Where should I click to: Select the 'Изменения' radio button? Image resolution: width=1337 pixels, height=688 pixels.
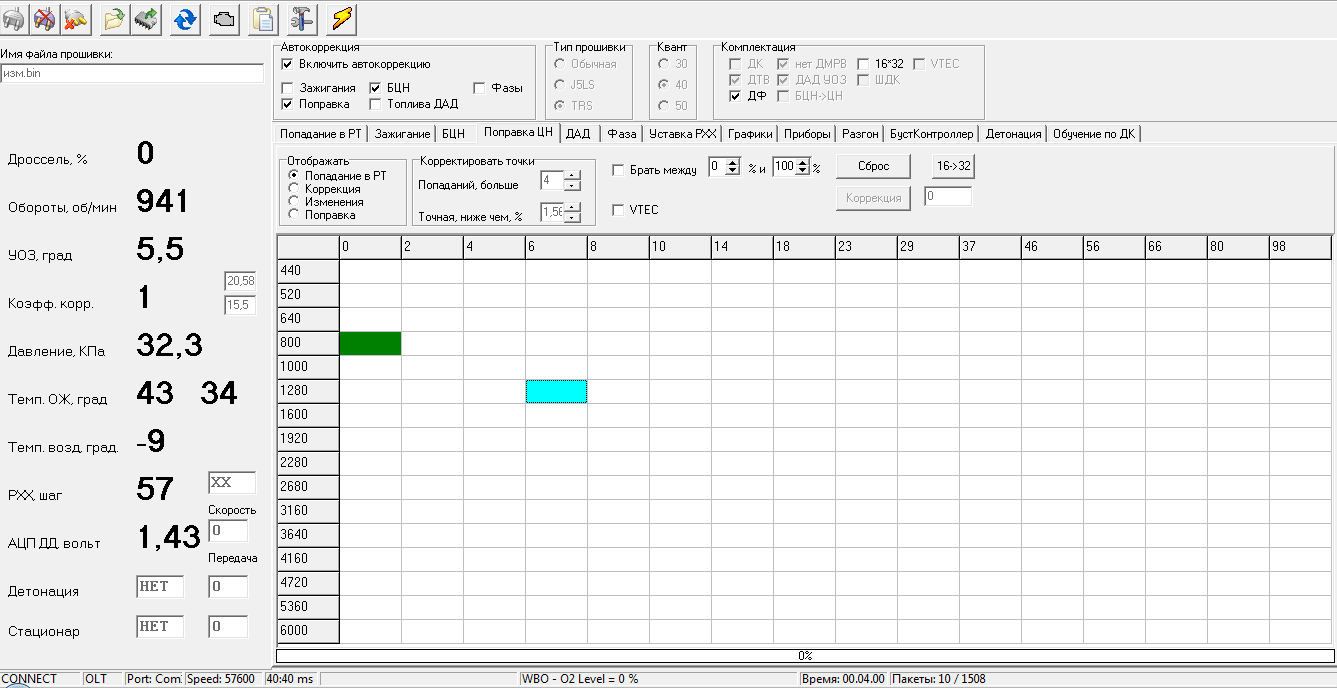click(294, 202)
